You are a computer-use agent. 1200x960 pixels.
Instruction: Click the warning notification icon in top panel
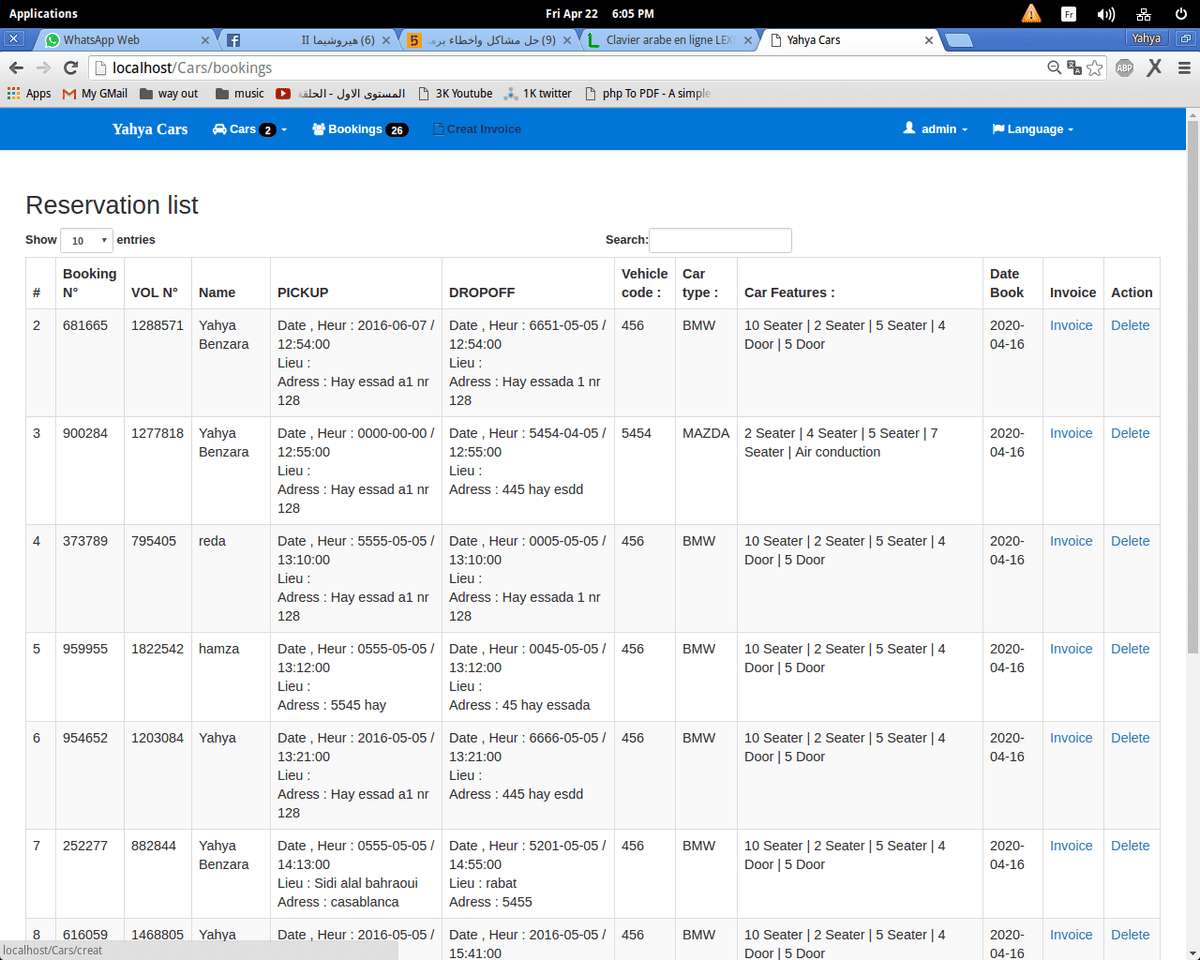point(1031,14)
